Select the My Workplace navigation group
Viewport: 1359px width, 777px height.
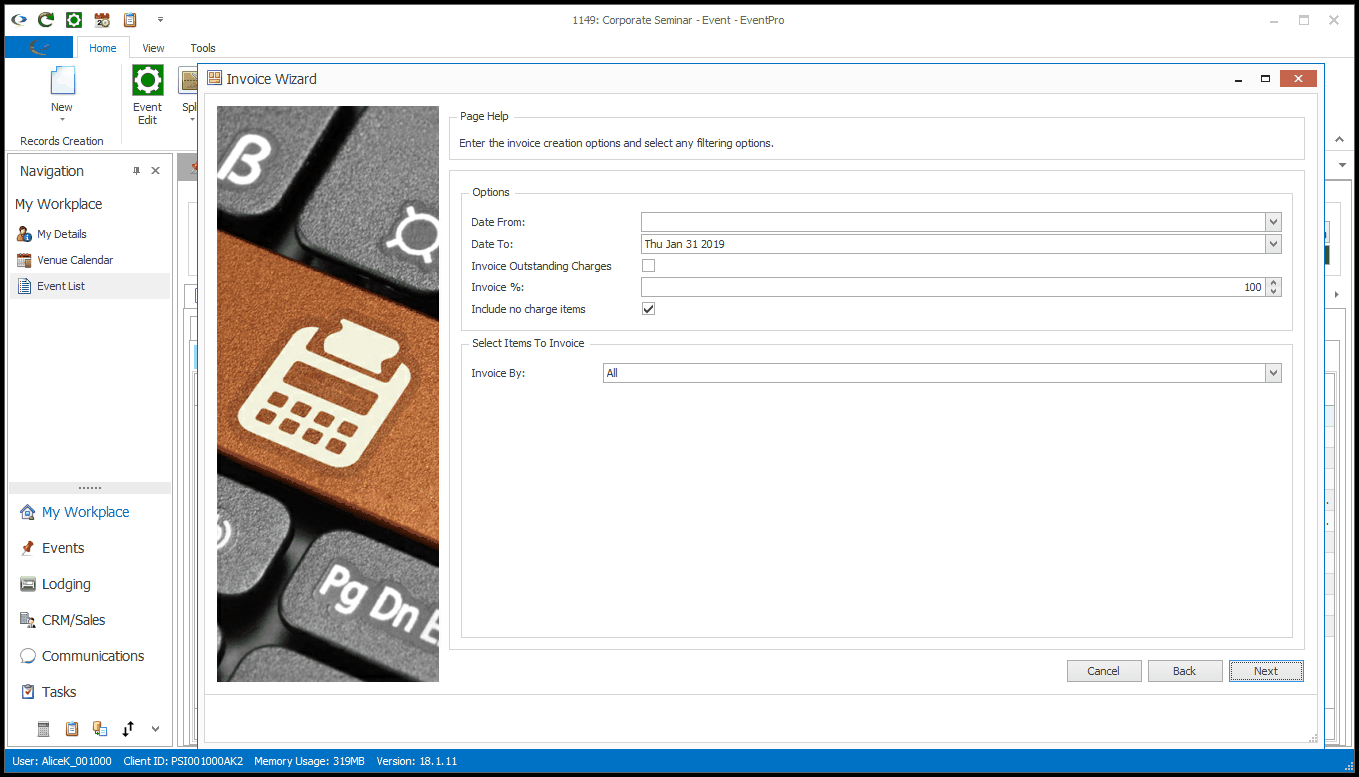point(85,512)
